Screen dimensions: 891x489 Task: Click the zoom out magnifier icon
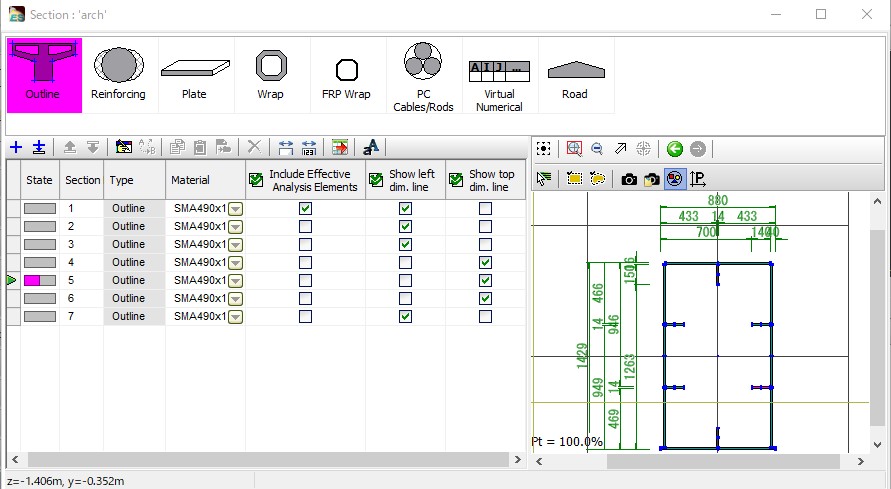(597, 149)
